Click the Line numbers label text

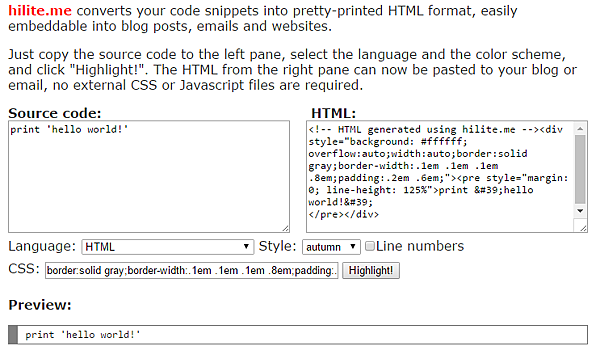coord(420,246)
